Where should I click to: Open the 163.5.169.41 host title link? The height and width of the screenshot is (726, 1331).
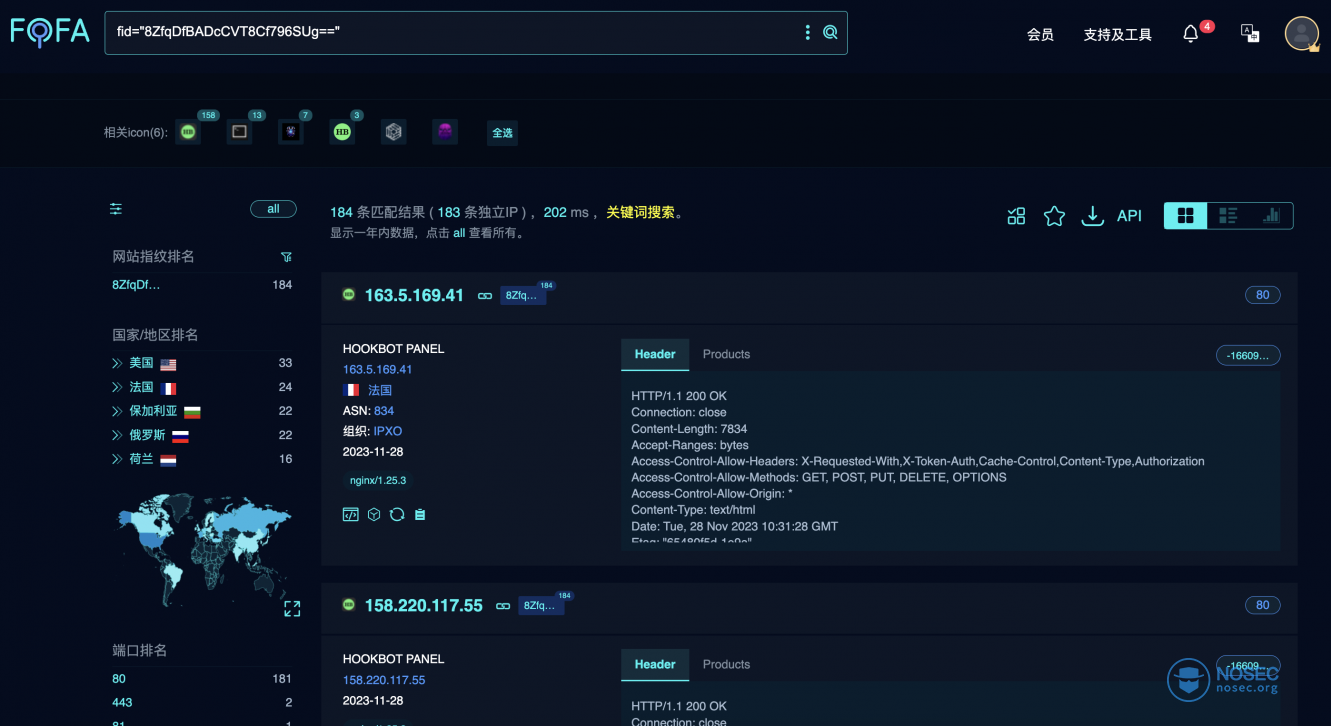[414, 295]
